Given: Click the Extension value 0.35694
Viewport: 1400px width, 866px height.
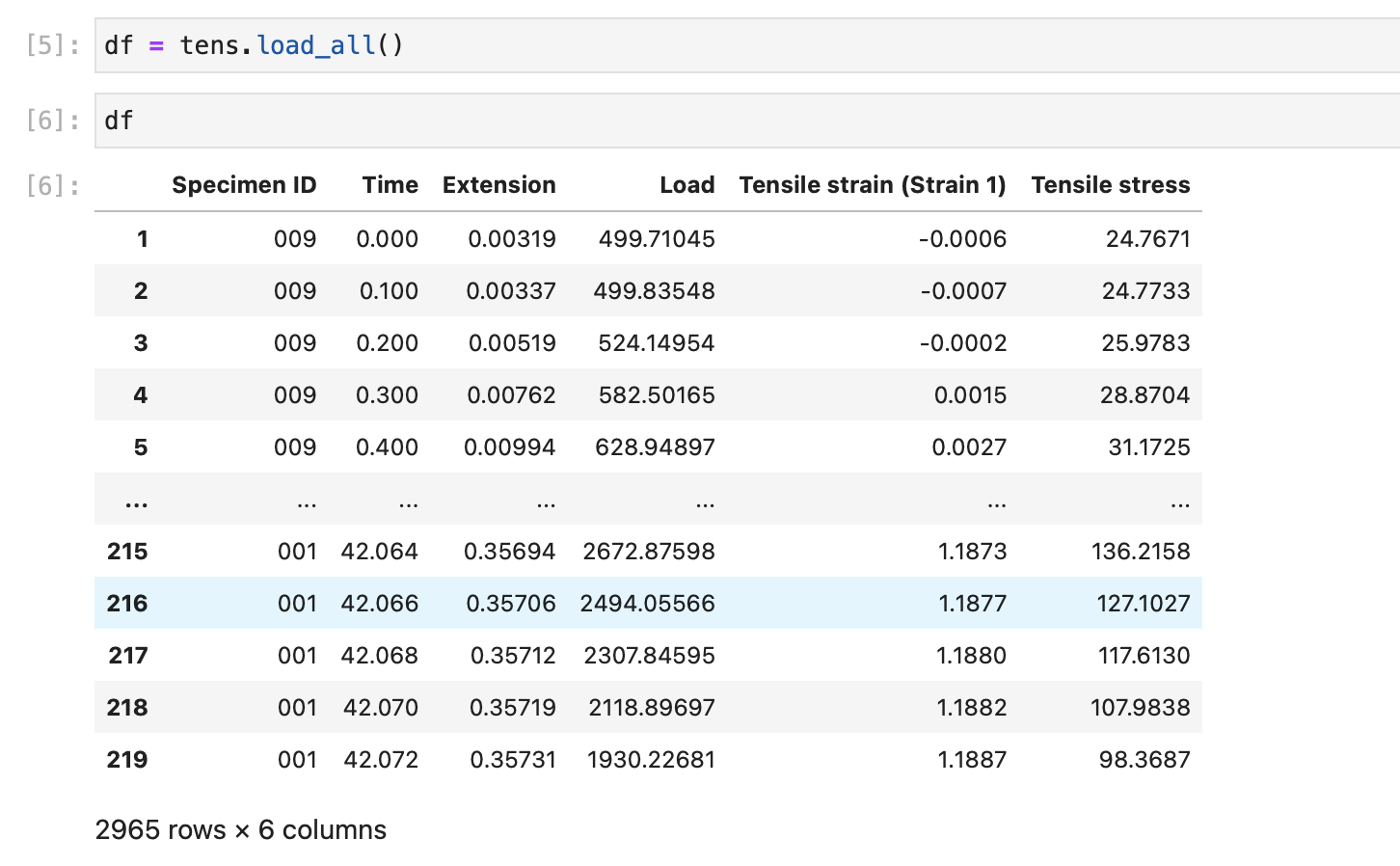Looking at the screenshot, I should 510,552.
